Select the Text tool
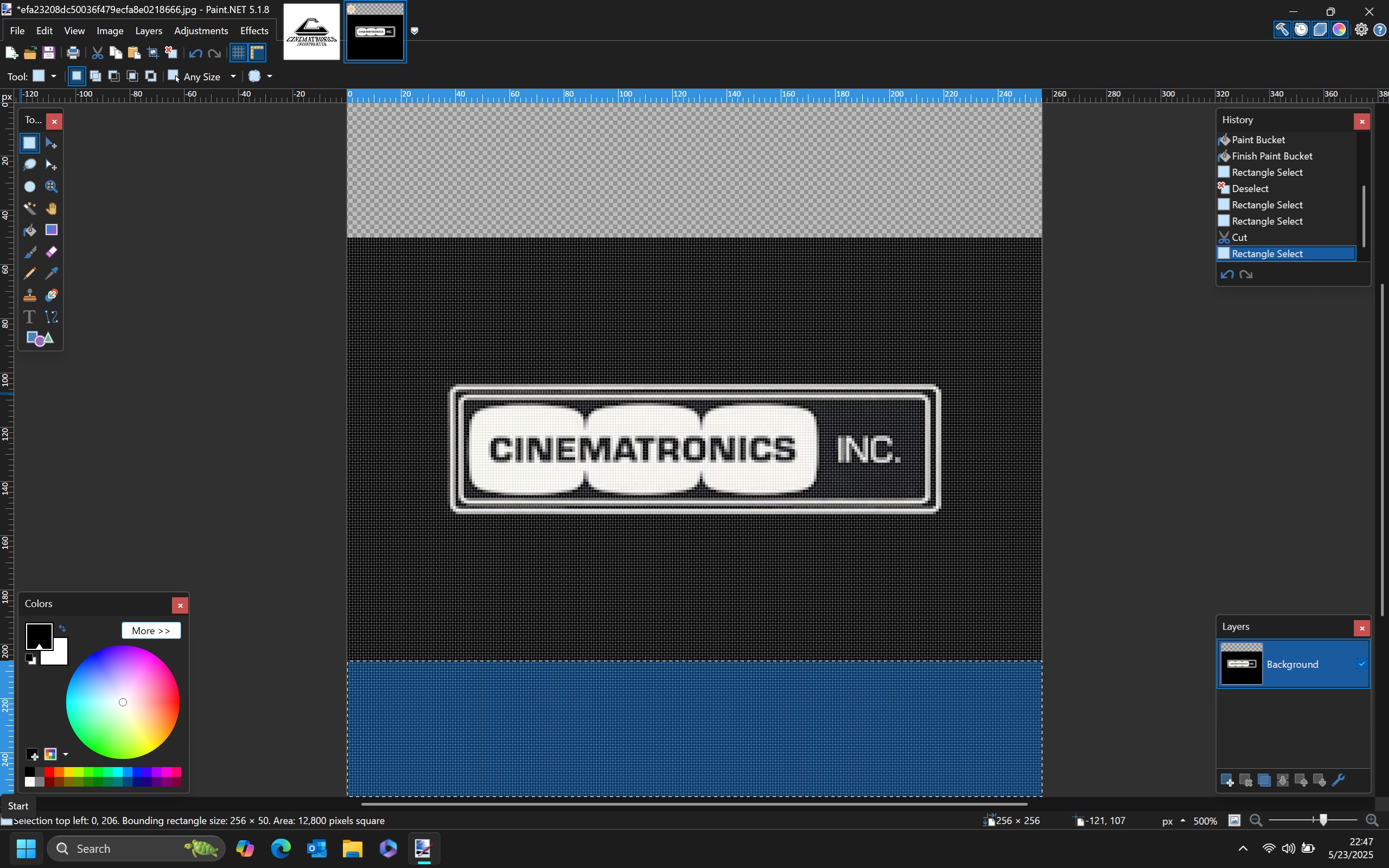The width and height of the screenshot is (1389, 868). point(29,317)
